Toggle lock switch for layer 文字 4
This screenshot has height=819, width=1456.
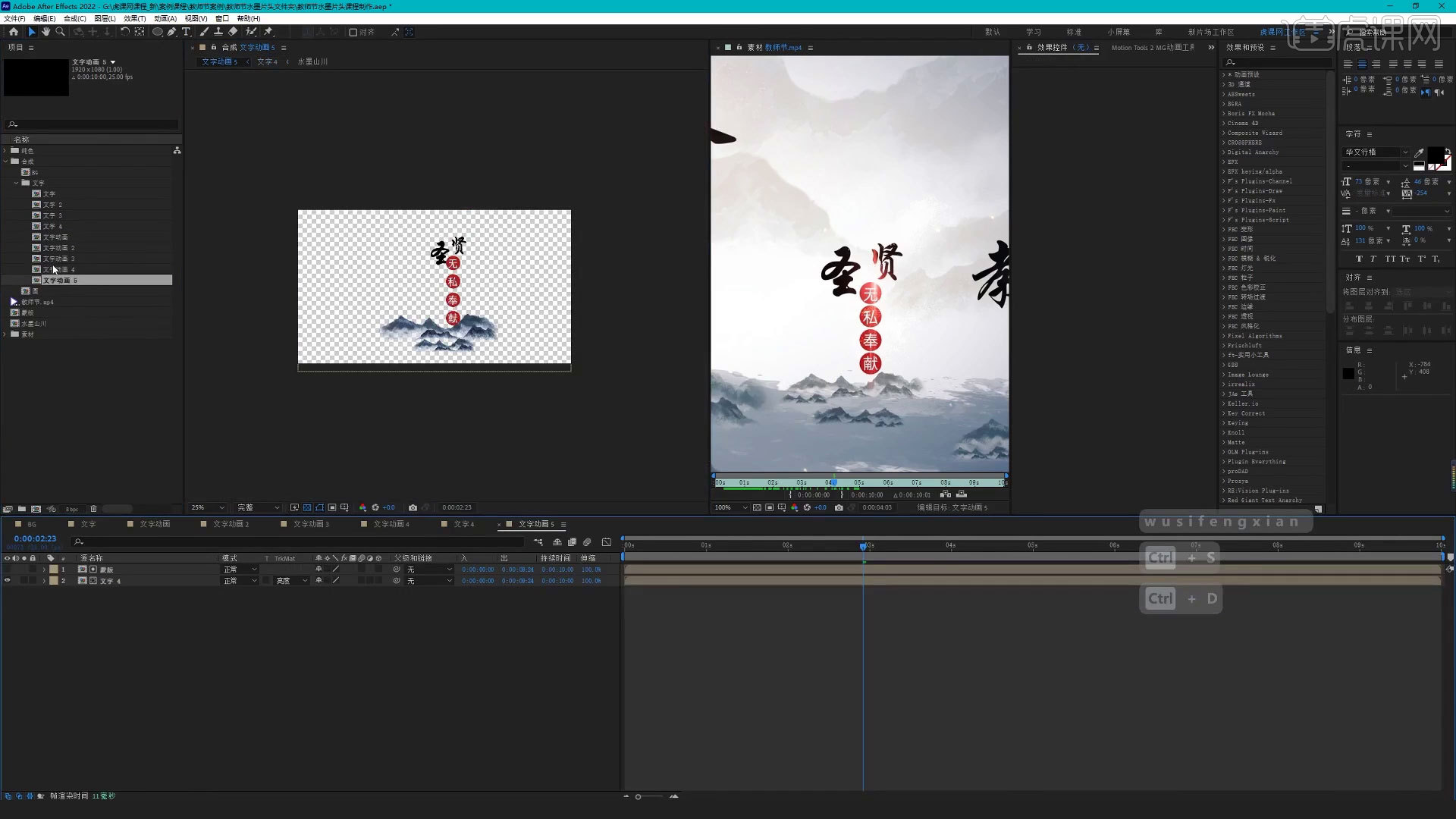(x=33, y=581)
